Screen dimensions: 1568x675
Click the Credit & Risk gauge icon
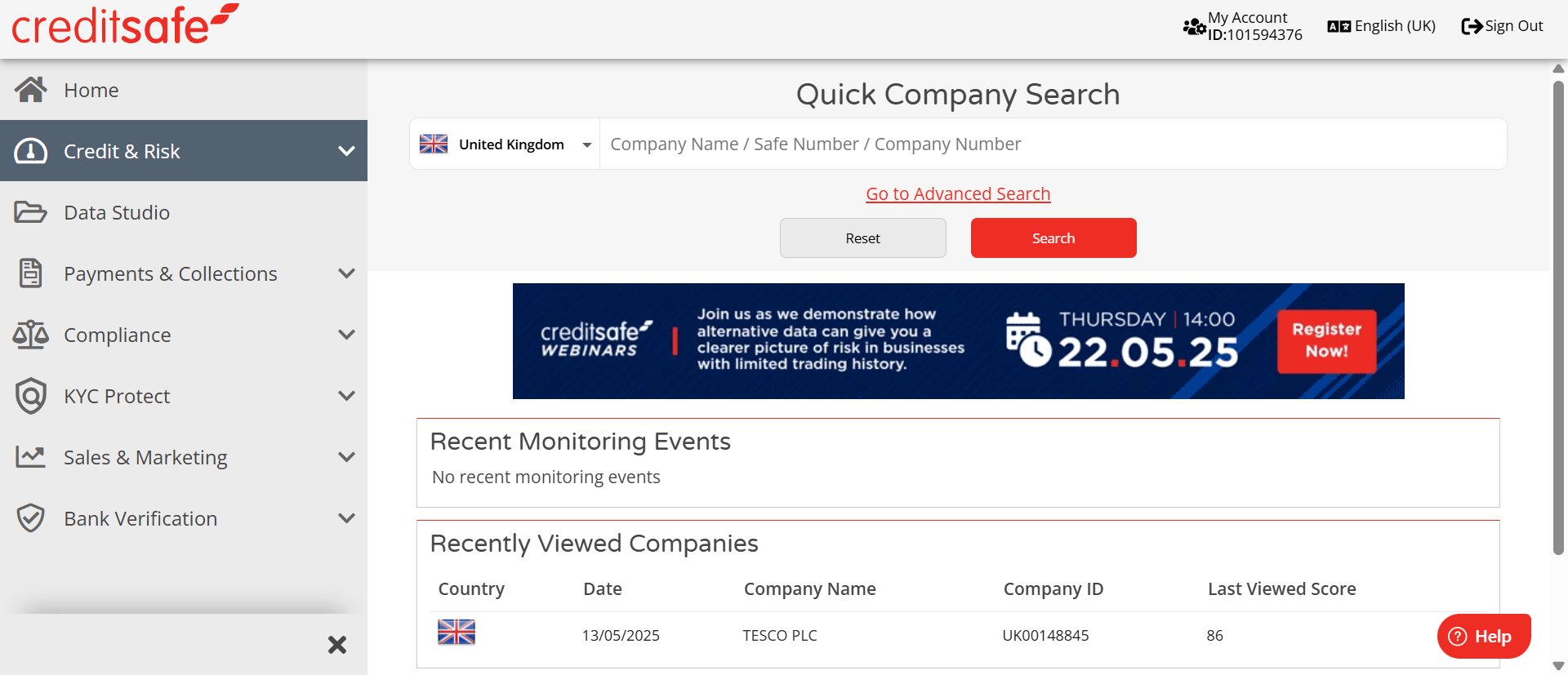coord(30,151)
